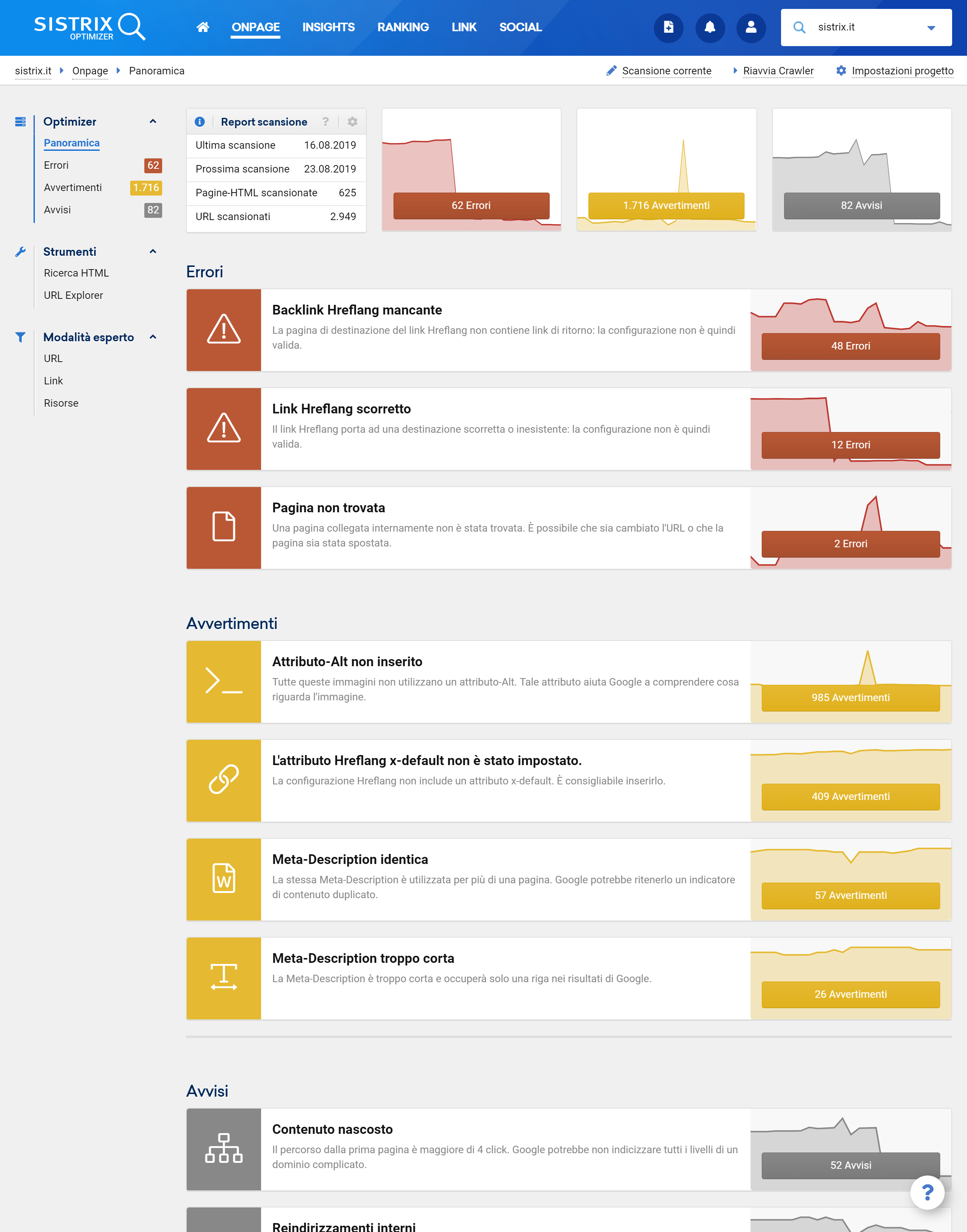This screenshot has width=967, height=1232.
Task: Click Report scansione info icon
Action: [x=199, y=122]
